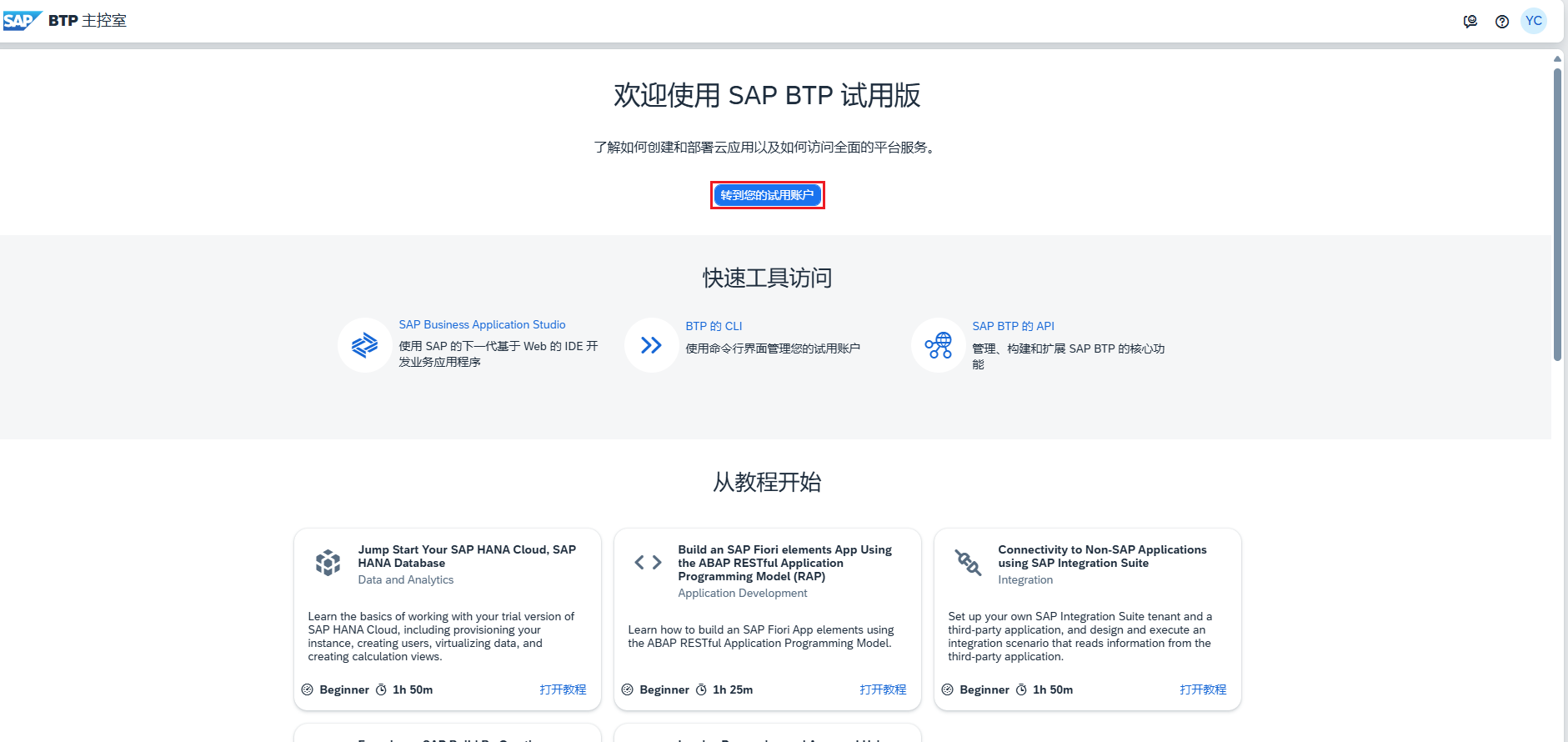This screenshot has width=1568, height=742.
Task: Click the SAP logo in header
Action: point(22,21)
